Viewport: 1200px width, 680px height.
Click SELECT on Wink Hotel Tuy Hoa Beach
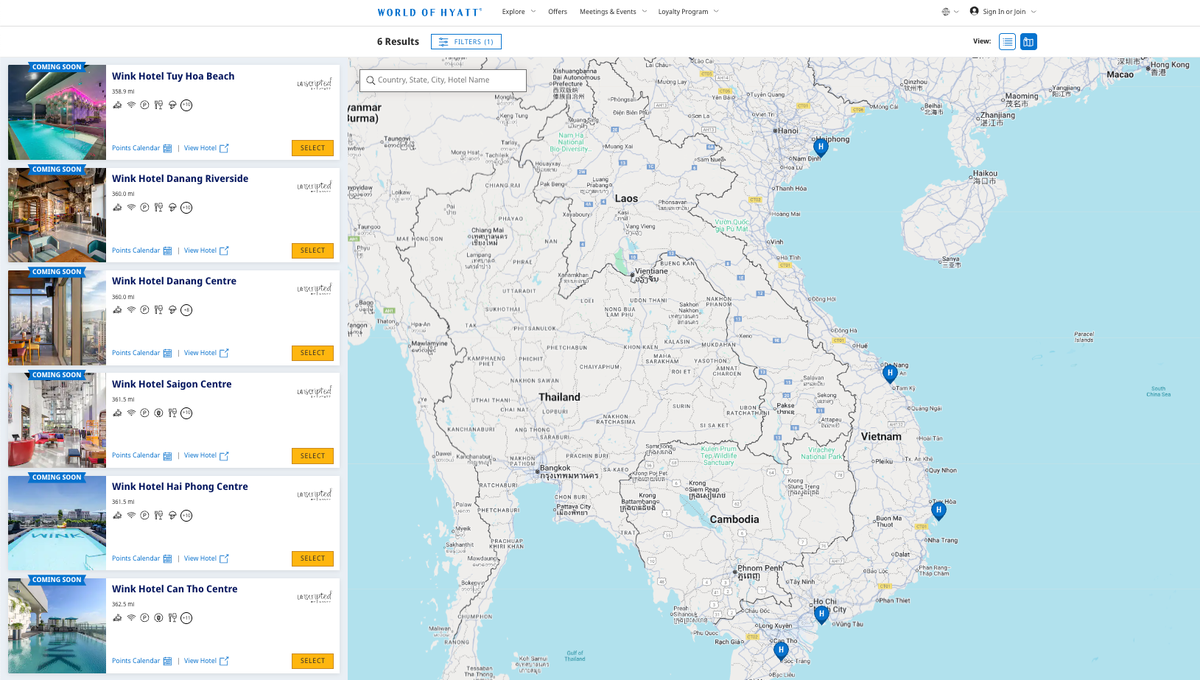[x=313, y=146]
